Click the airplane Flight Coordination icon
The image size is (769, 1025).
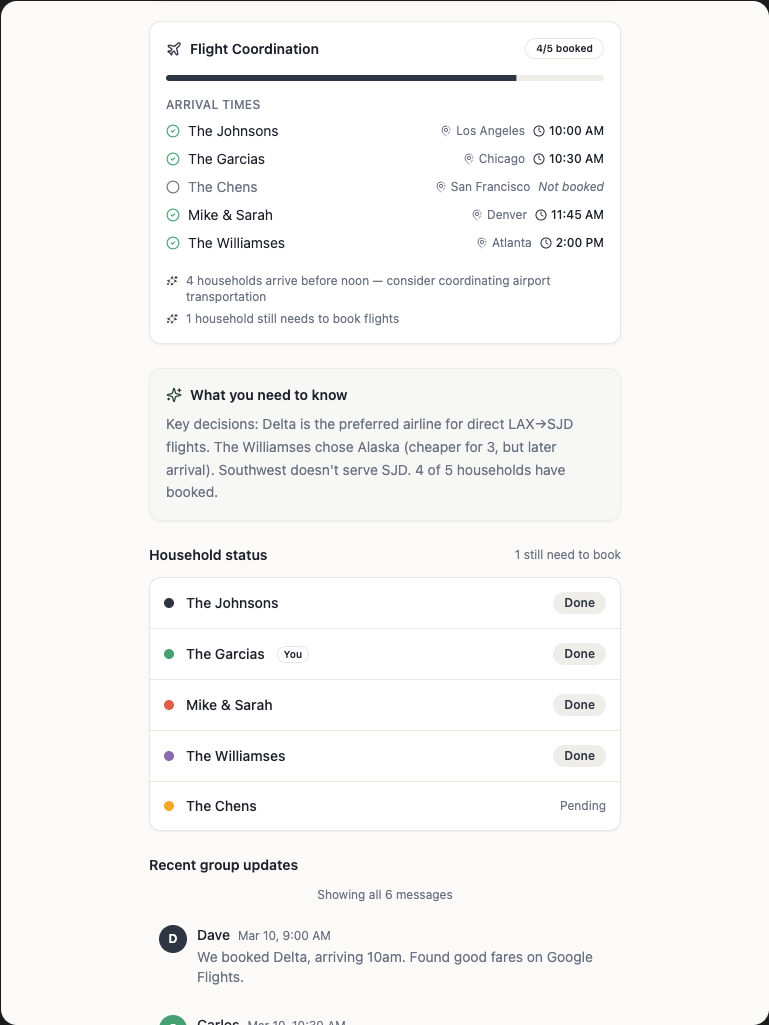(174, 49)
